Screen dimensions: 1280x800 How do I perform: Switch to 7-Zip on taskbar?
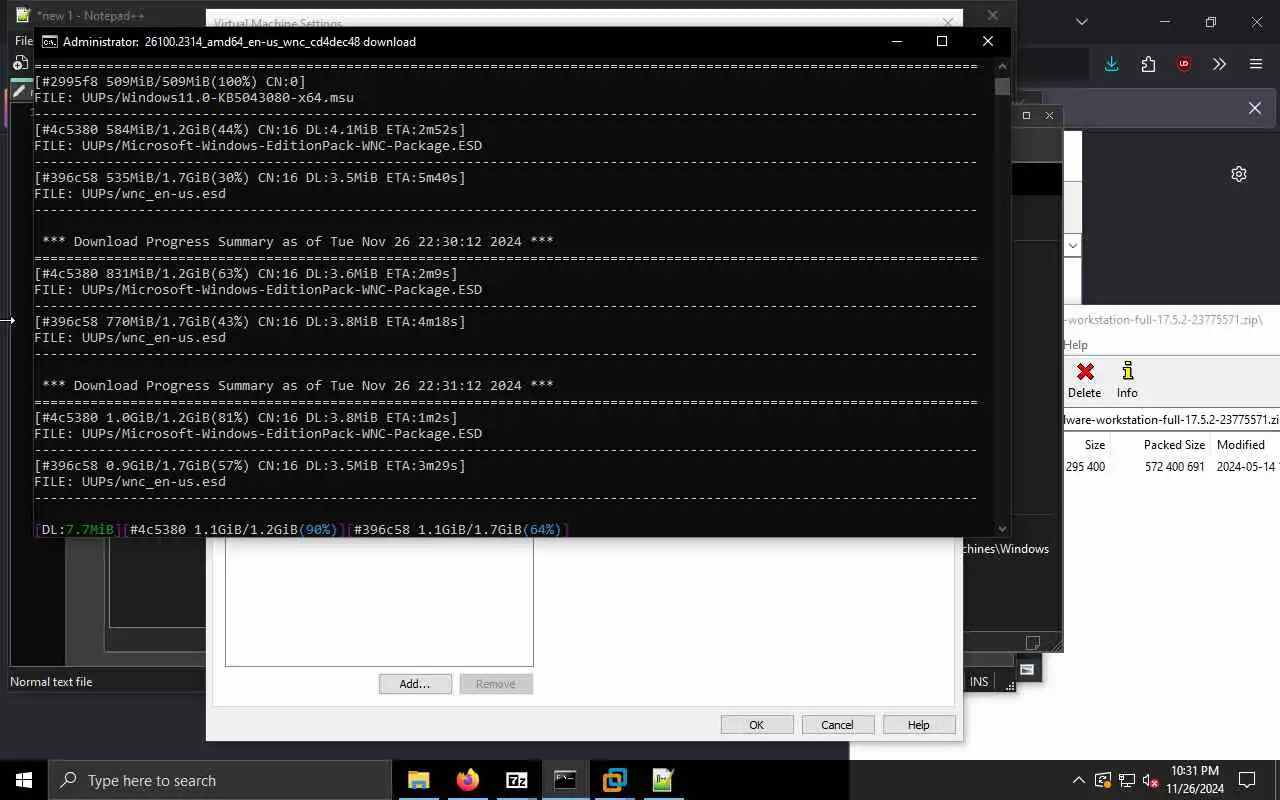pos(516,780)
